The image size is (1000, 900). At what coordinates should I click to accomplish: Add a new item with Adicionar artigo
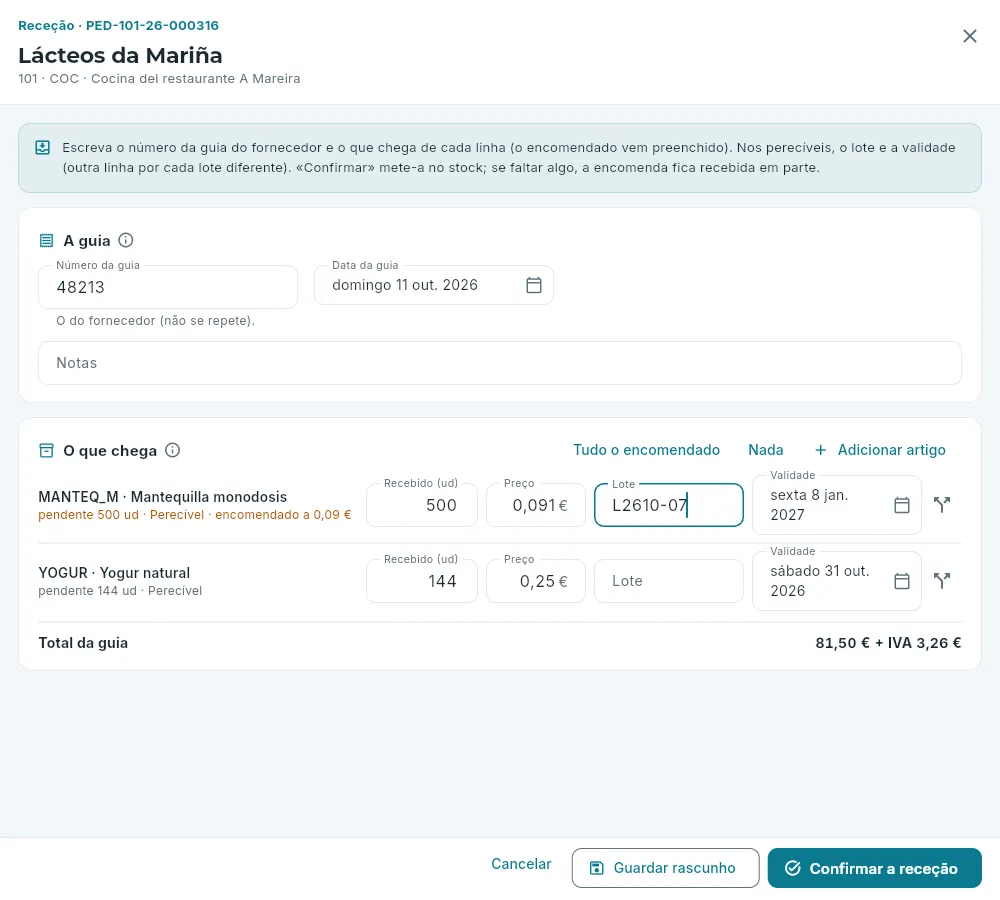point(880,450)
